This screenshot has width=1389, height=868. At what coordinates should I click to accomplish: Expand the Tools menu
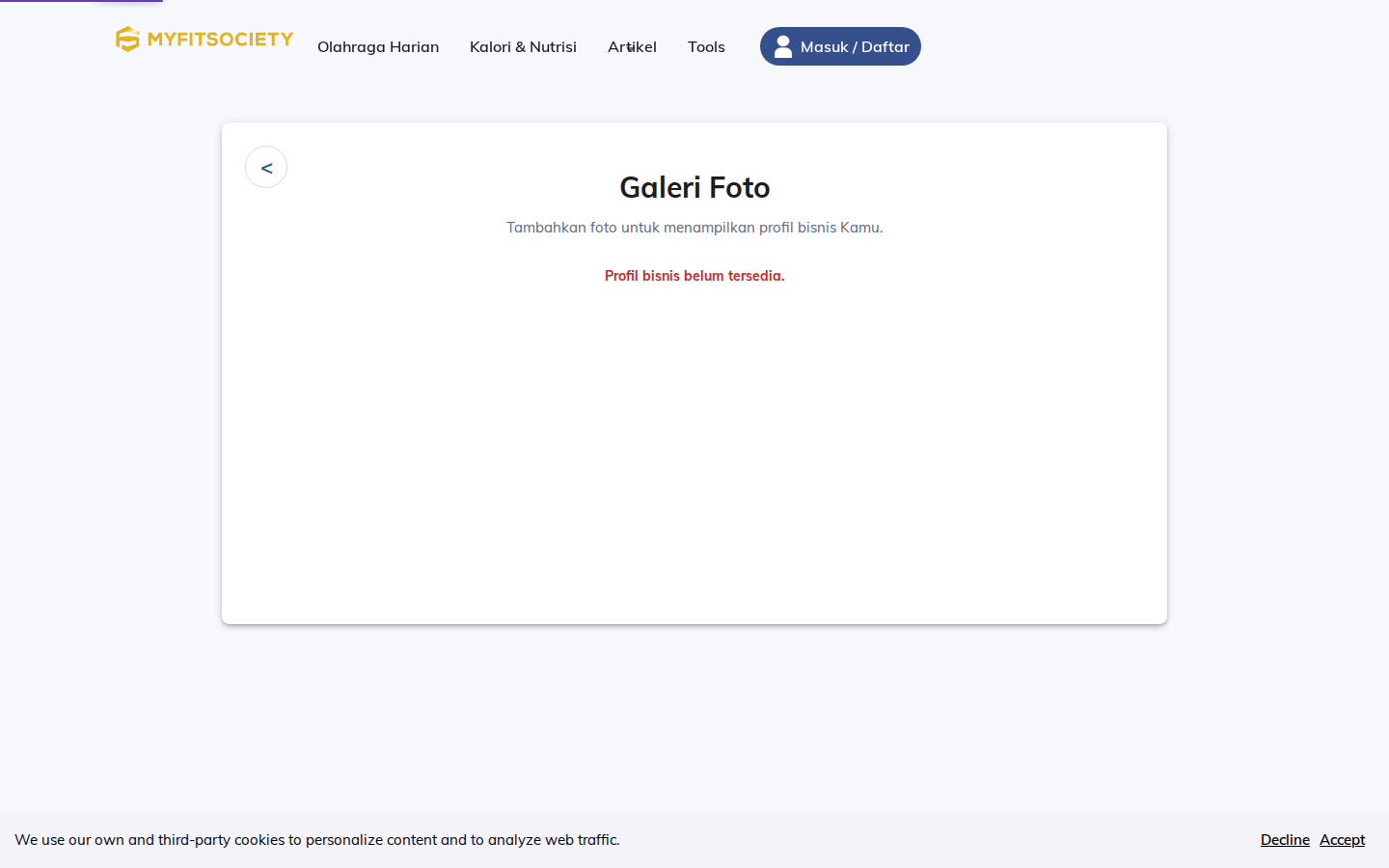[x=706, y=46]
